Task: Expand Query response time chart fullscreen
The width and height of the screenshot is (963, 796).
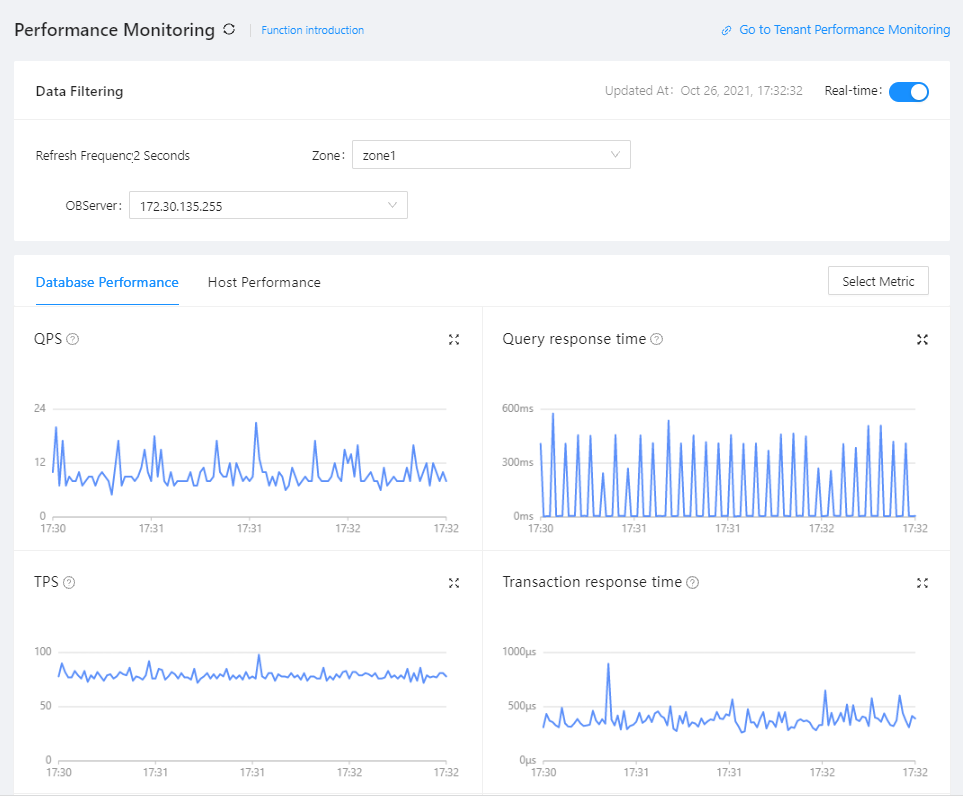Action: [922, 340]
